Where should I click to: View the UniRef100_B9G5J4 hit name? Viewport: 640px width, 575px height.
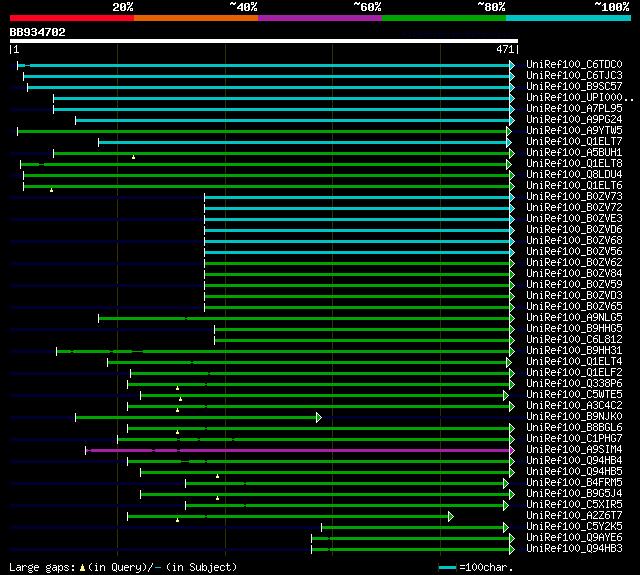coord(574,494)
